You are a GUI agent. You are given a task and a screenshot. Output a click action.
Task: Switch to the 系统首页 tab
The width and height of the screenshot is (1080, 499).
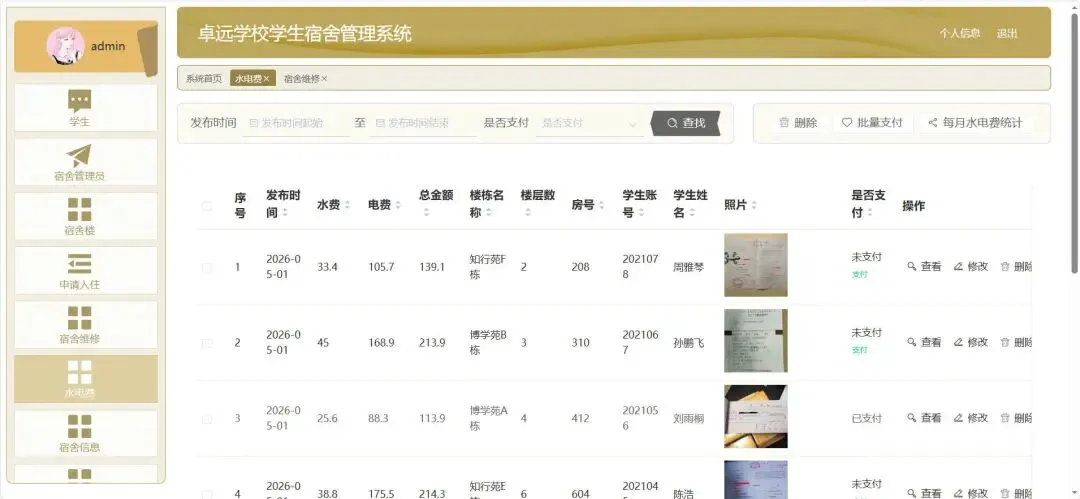tap(204, 79)
